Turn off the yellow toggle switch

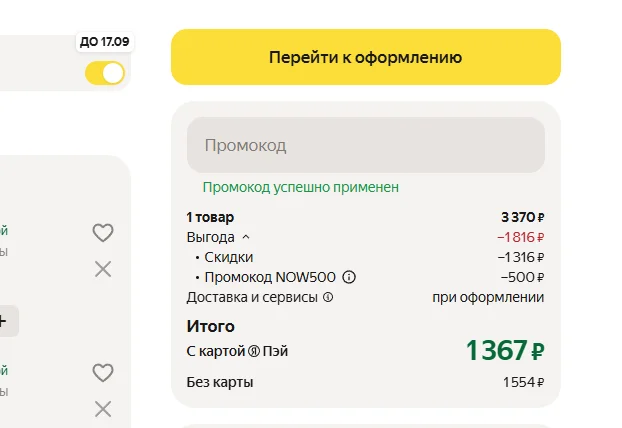[x=105, y=73]
